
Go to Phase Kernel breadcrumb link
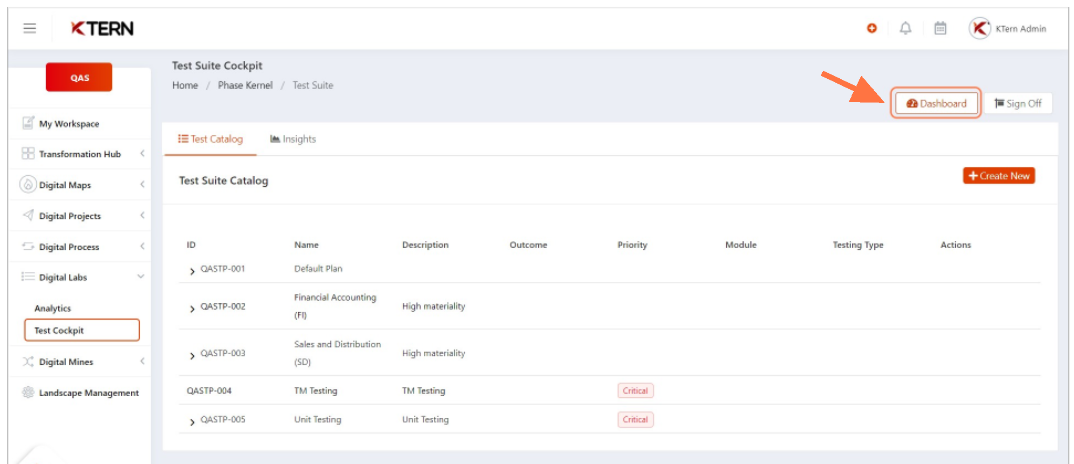pyautogui.click(x=245, y=86)
